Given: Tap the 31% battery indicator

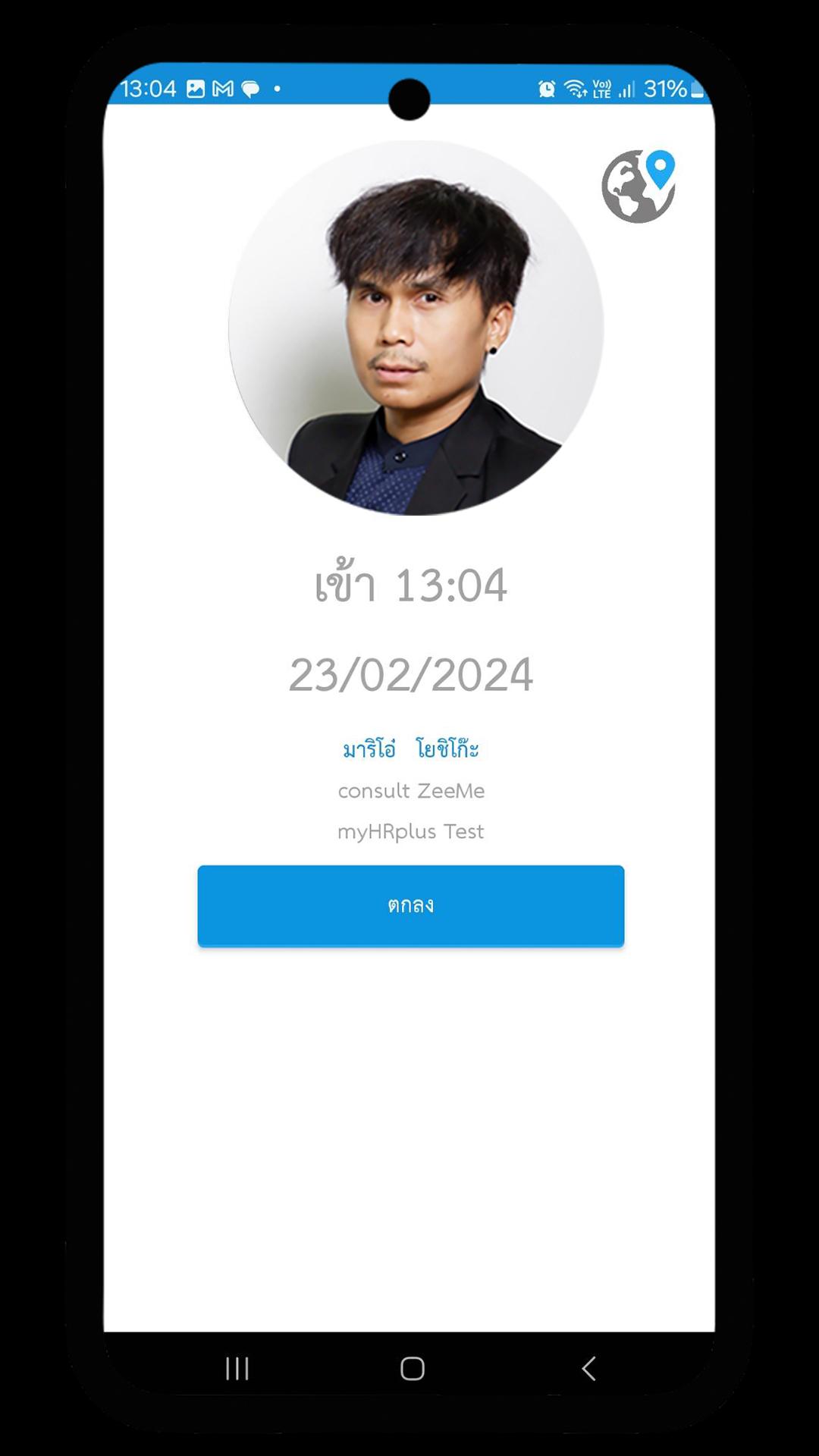Looking at the screenshot, I should tap(674, 89).
